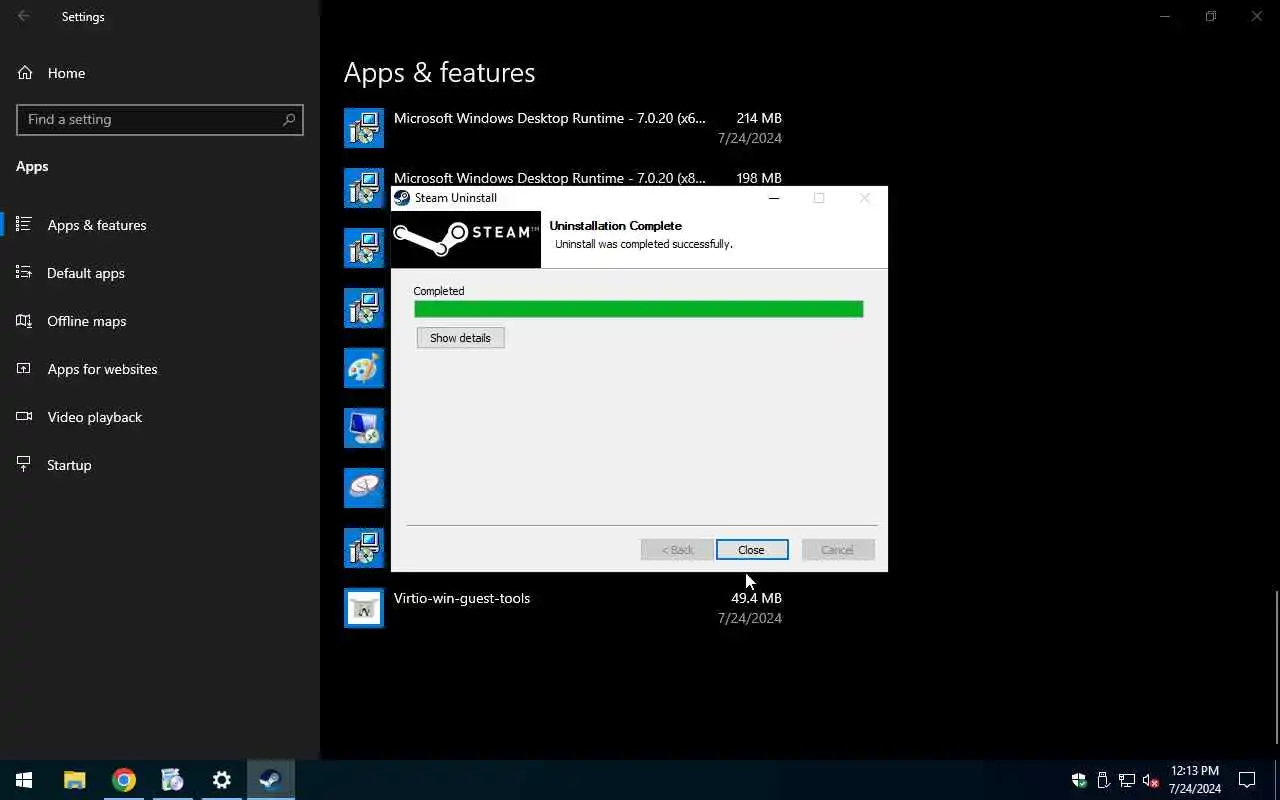1280x800 pixels.
Task: Click the Virtio-win-guest-tools app icon
Action: 364,608
